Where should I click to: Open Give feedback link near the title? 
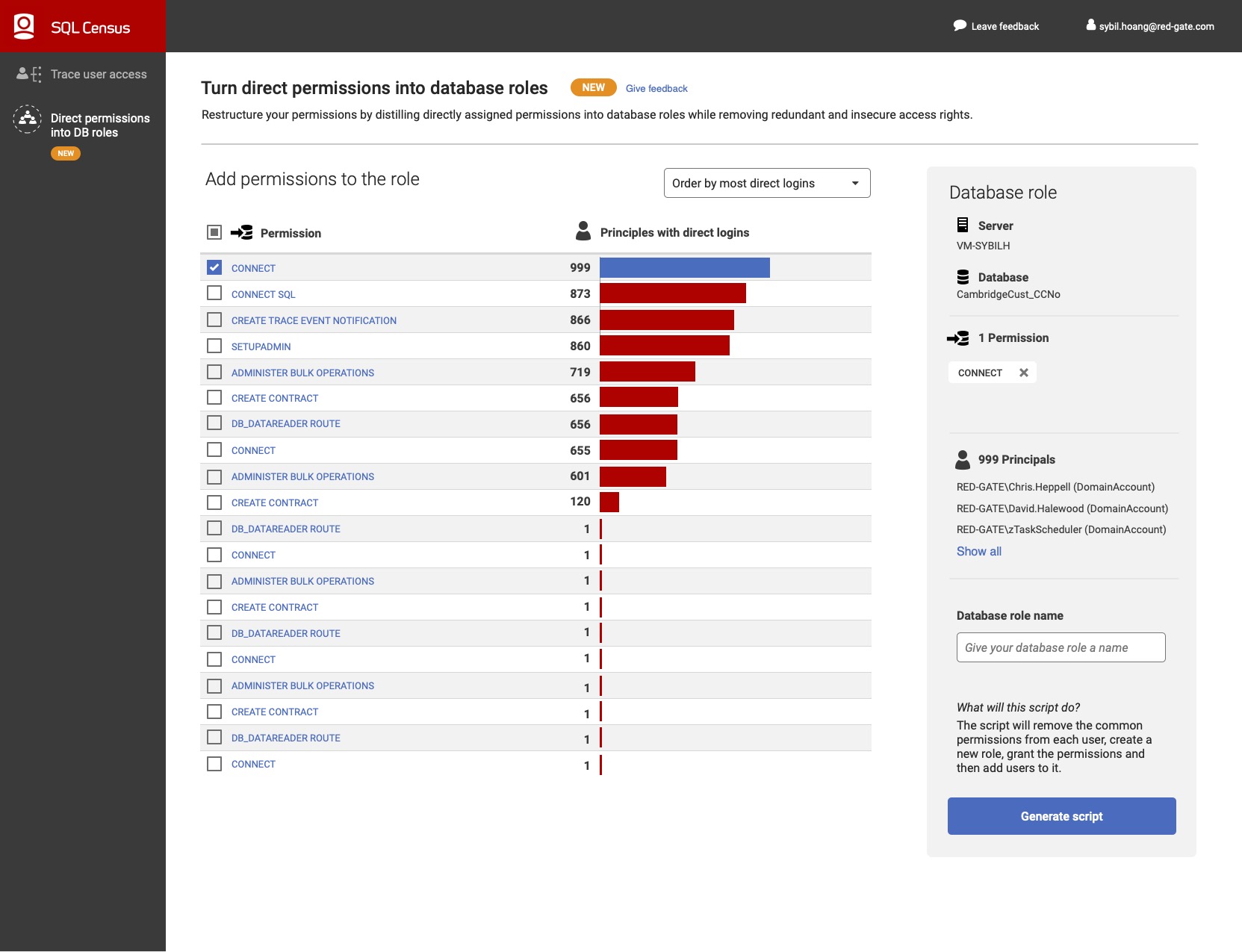pyautogui.click(x=656, y=87)
